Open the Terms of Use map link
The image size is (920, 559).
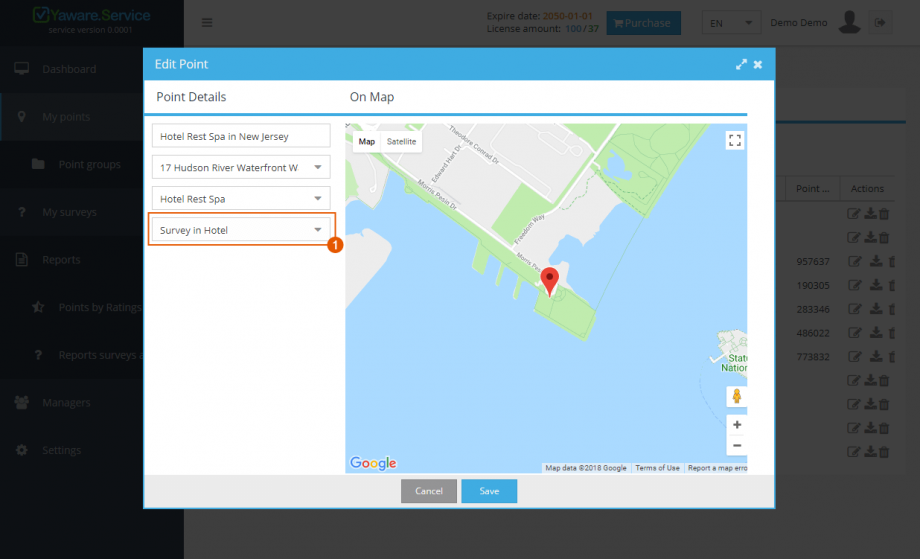coord(657,468)
